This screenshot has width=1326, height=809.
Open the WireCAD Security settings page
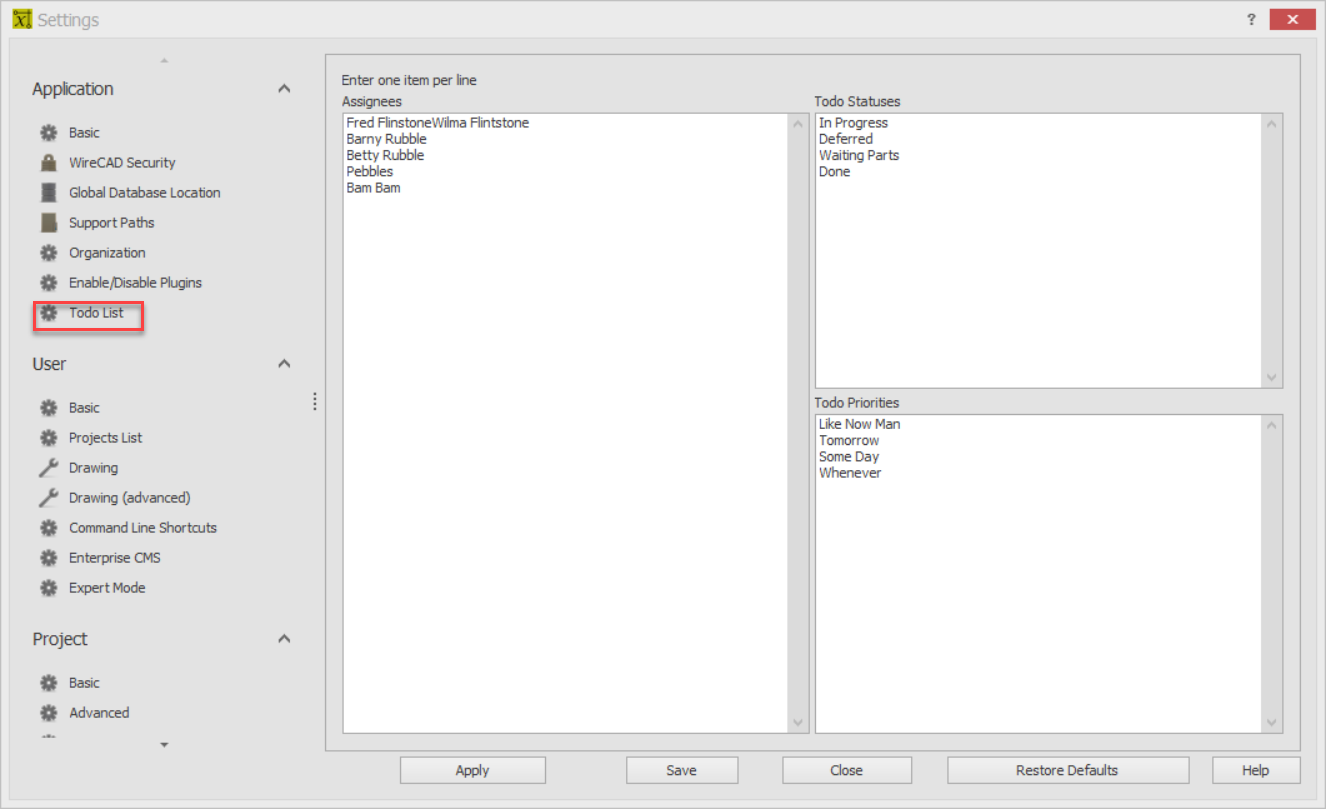click(x=122, y=162)
